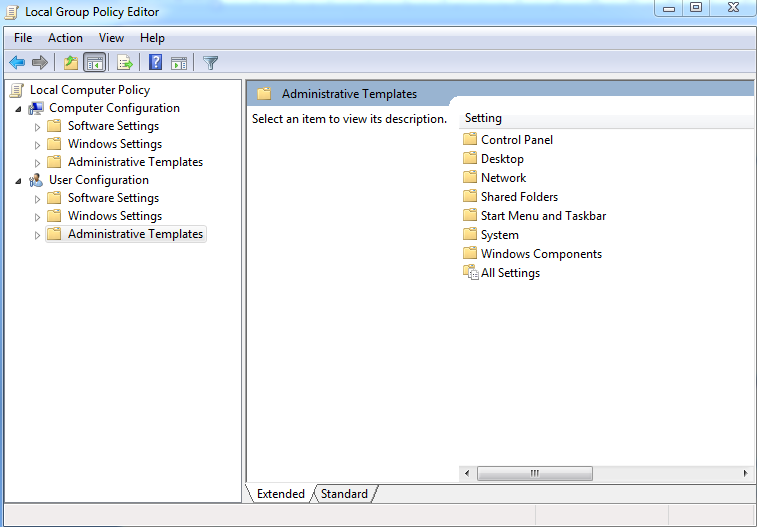The image size is (757, 527).
Task: Select Administrative Templates under Computer Configuration
Action: (135, 162)
